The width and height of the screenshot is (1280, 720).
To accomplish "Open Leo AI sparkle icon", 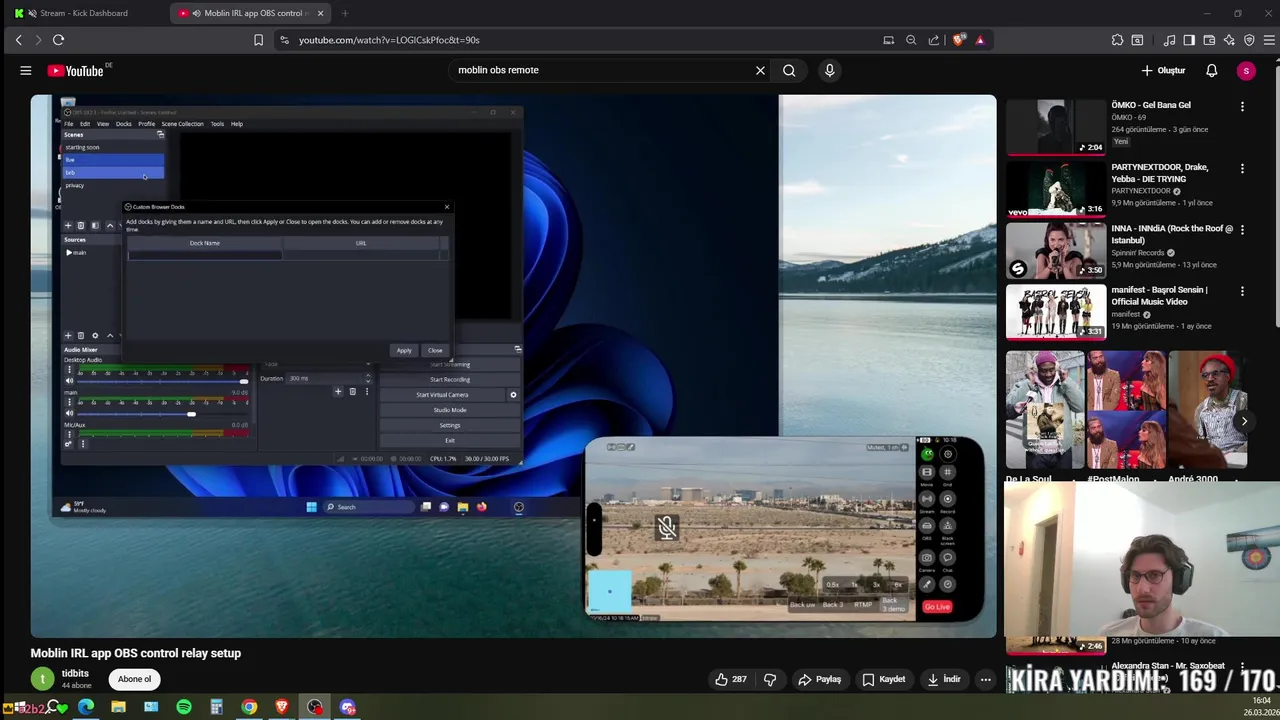I will pos(1229,40).
